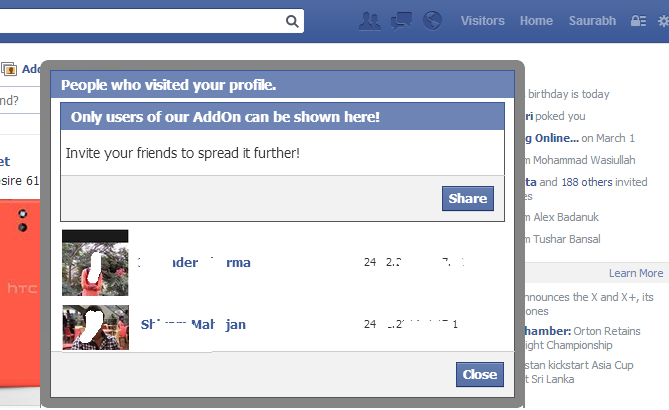Open the messages icon

click(402, 20)
